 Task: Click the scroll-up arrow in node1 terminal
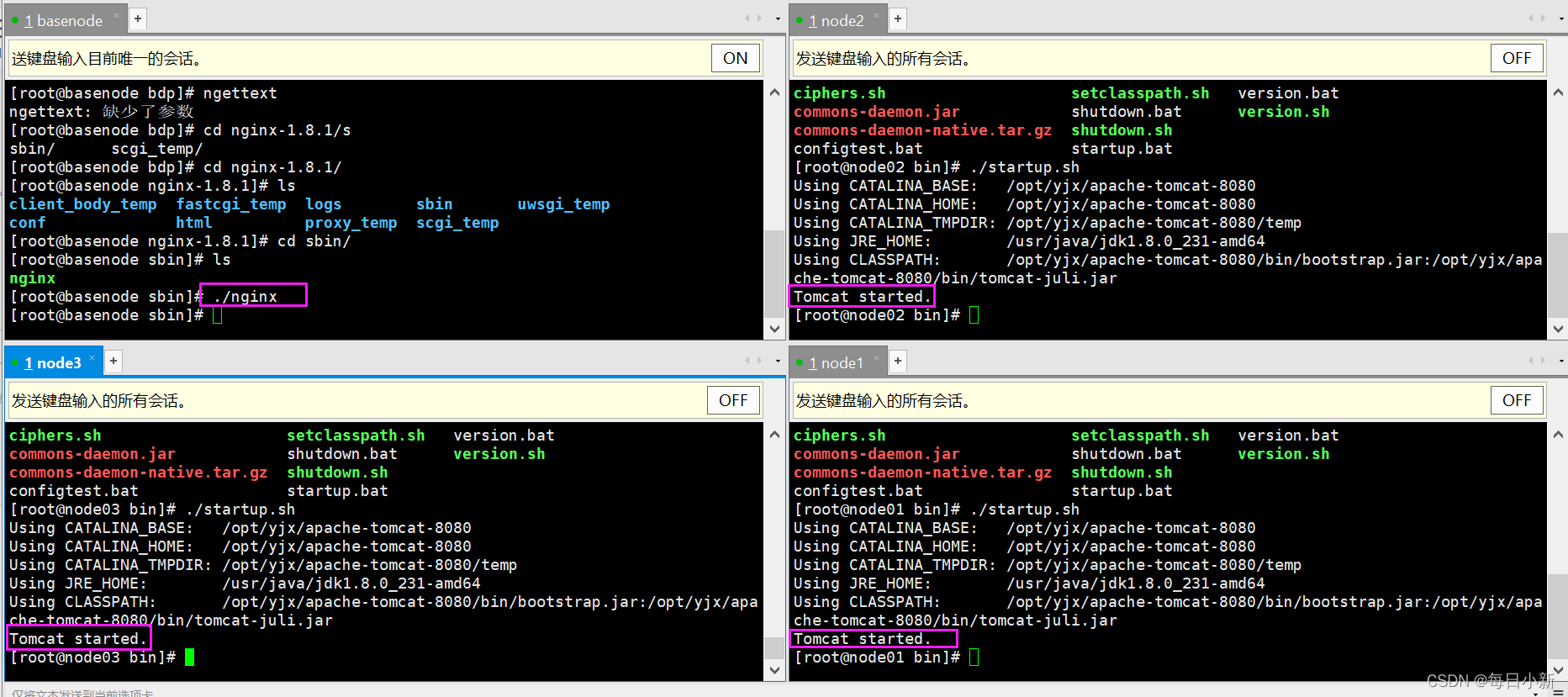click(x=1558, y=435)
